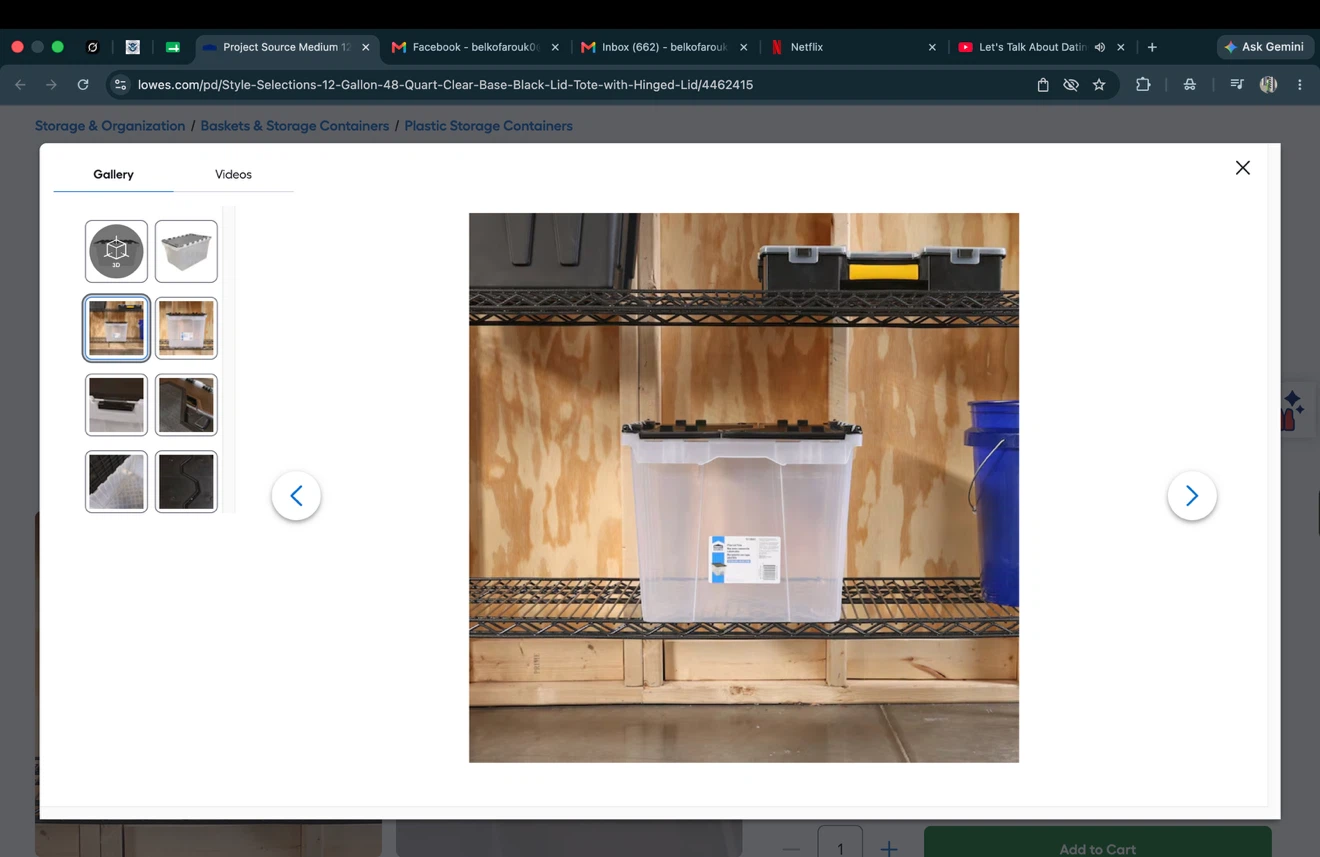Open the Chrome three-dot menu
The height and width of the screenshot is (857, 1320).
1300,85
